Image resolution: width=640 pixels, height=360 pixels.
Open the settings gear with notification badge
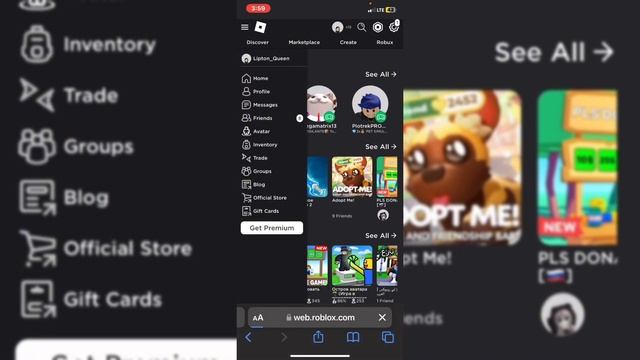click(394, 27)
